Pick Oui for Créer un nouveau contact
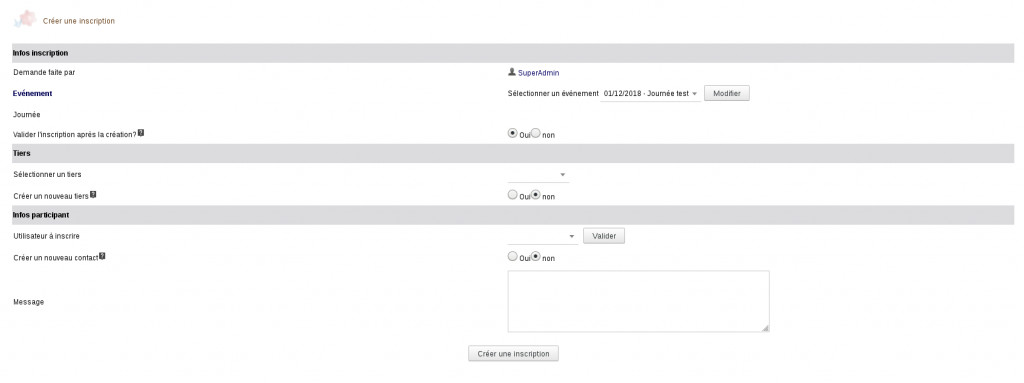 tap(513, 256)
